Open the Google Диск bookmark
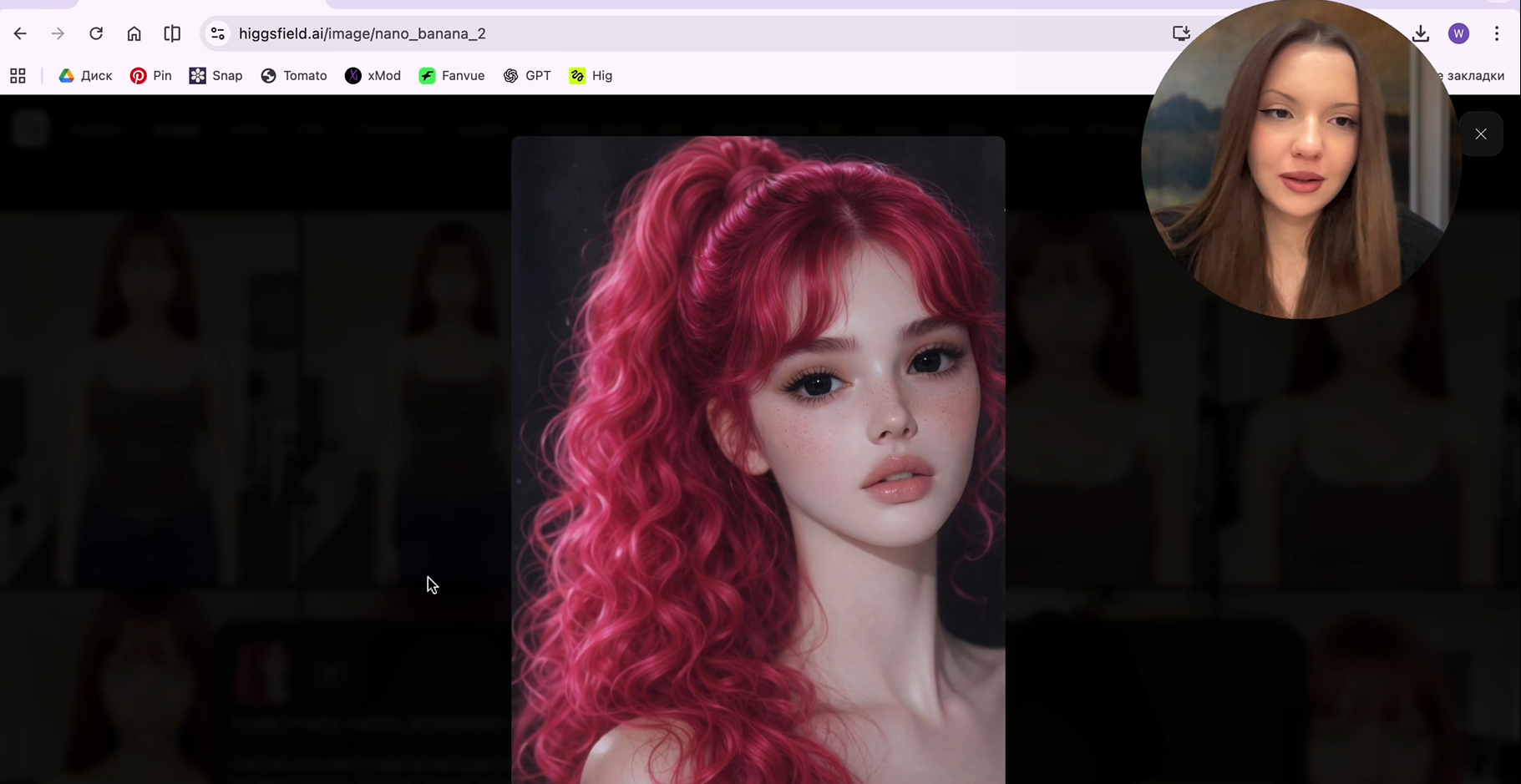This screenshot has height=784, width=1521. [85, 76]
